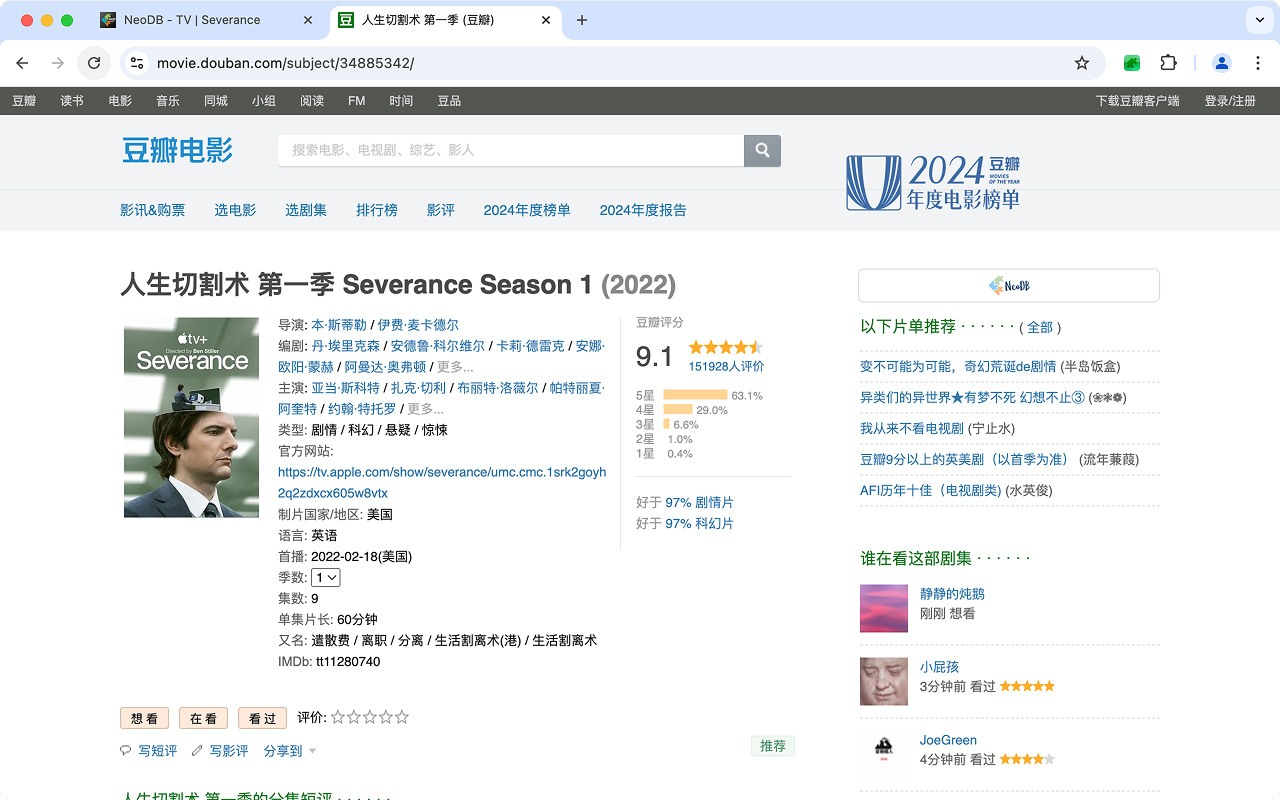The width and height of the screenshot is (1280, 800).
Task: Click the 97% 科幻片 comparison link
Action: point(699,523)
